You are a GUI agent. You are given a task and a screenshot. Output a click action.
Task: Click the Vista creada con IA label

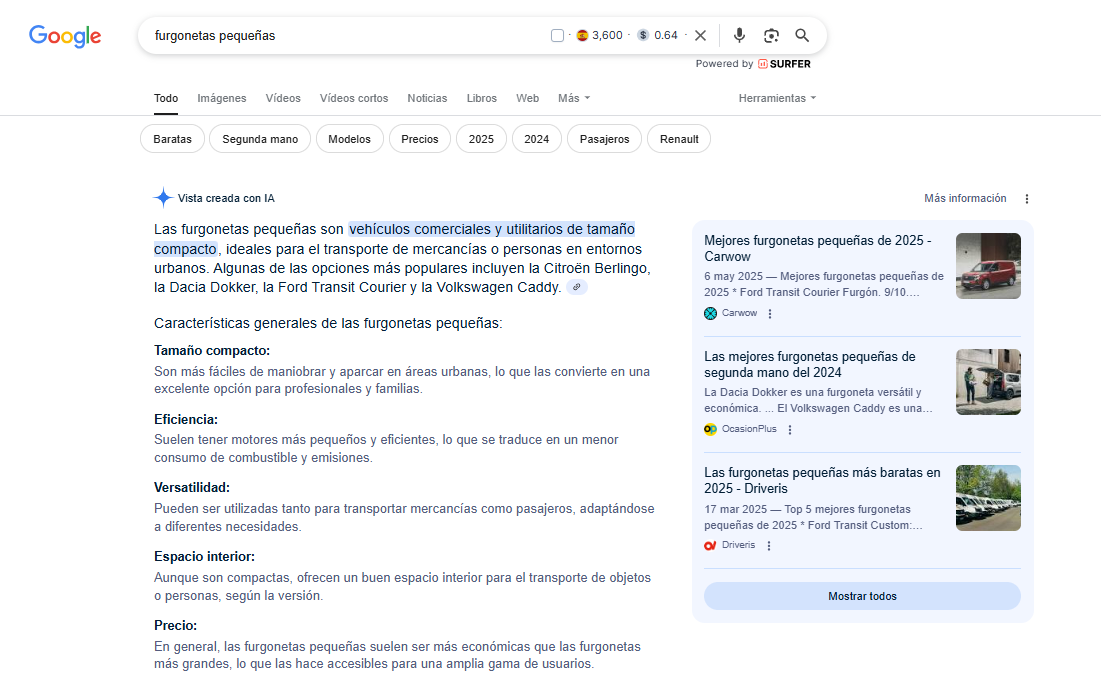[x=226, y=199]
